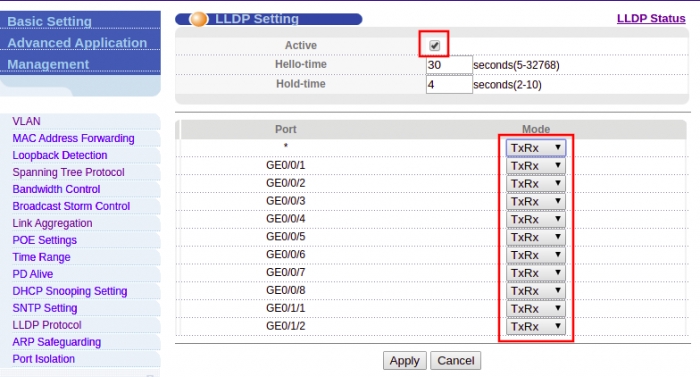The height and width of the screenshot is (377, 700).
Task: Open Mode dropdown for GE0/0/5
Action: (536, 237)
